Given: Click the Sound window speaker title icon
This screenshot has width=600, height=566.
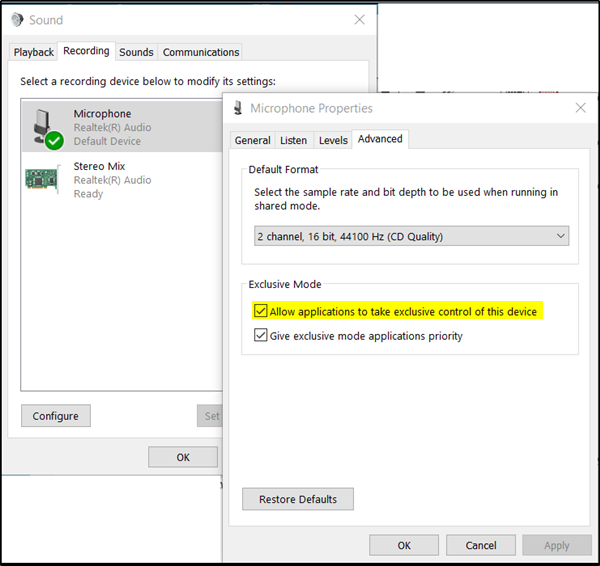Looking at the screenshot, I should coord(17,20).
